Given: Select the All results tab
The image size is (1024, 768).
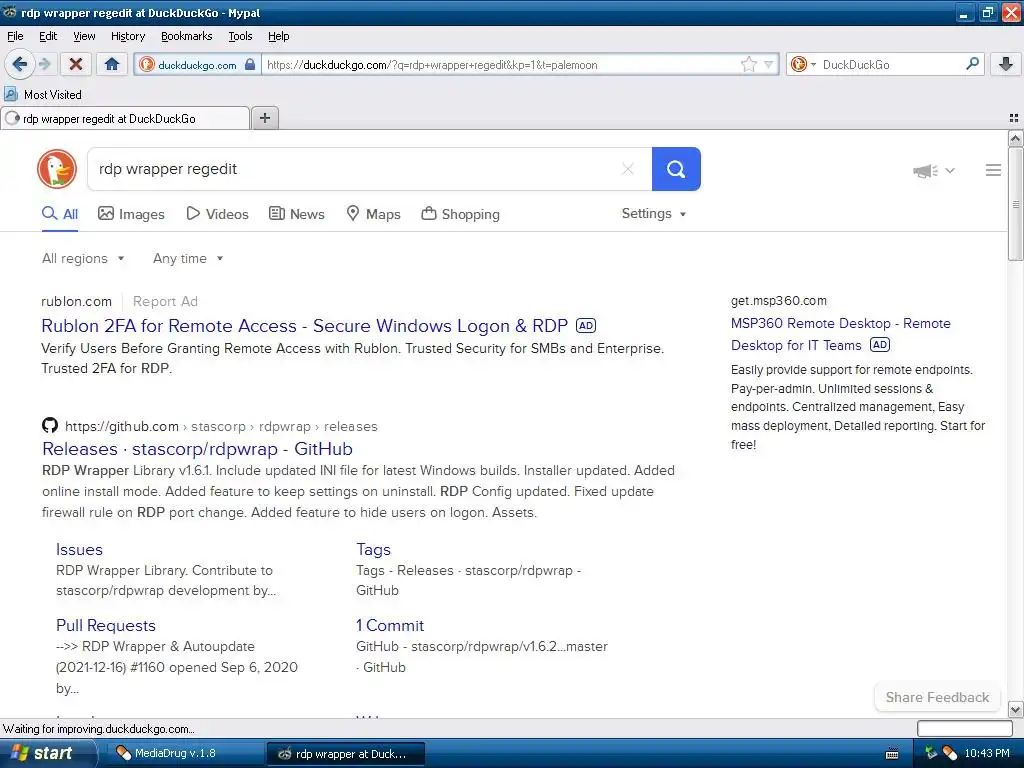Looking at the screenshot, I should point(60,214).
